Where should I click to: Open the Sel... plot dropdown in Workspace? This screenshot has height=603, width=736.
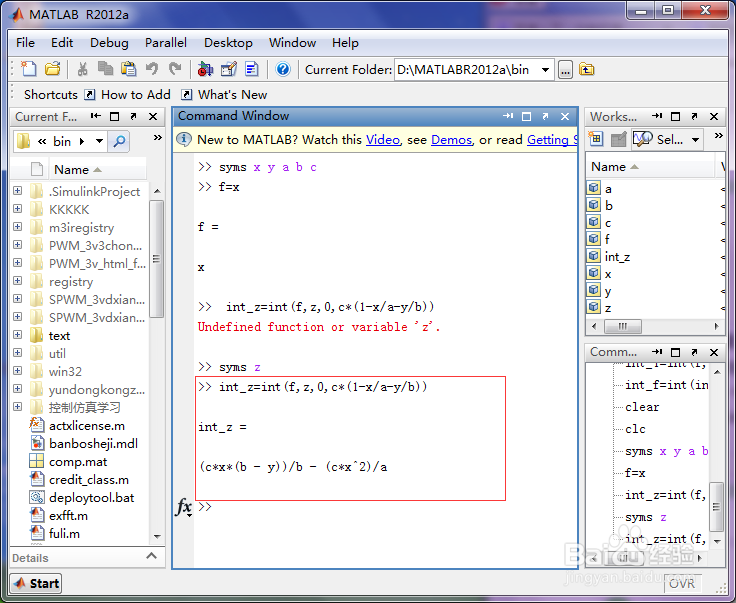coord(696,139)
